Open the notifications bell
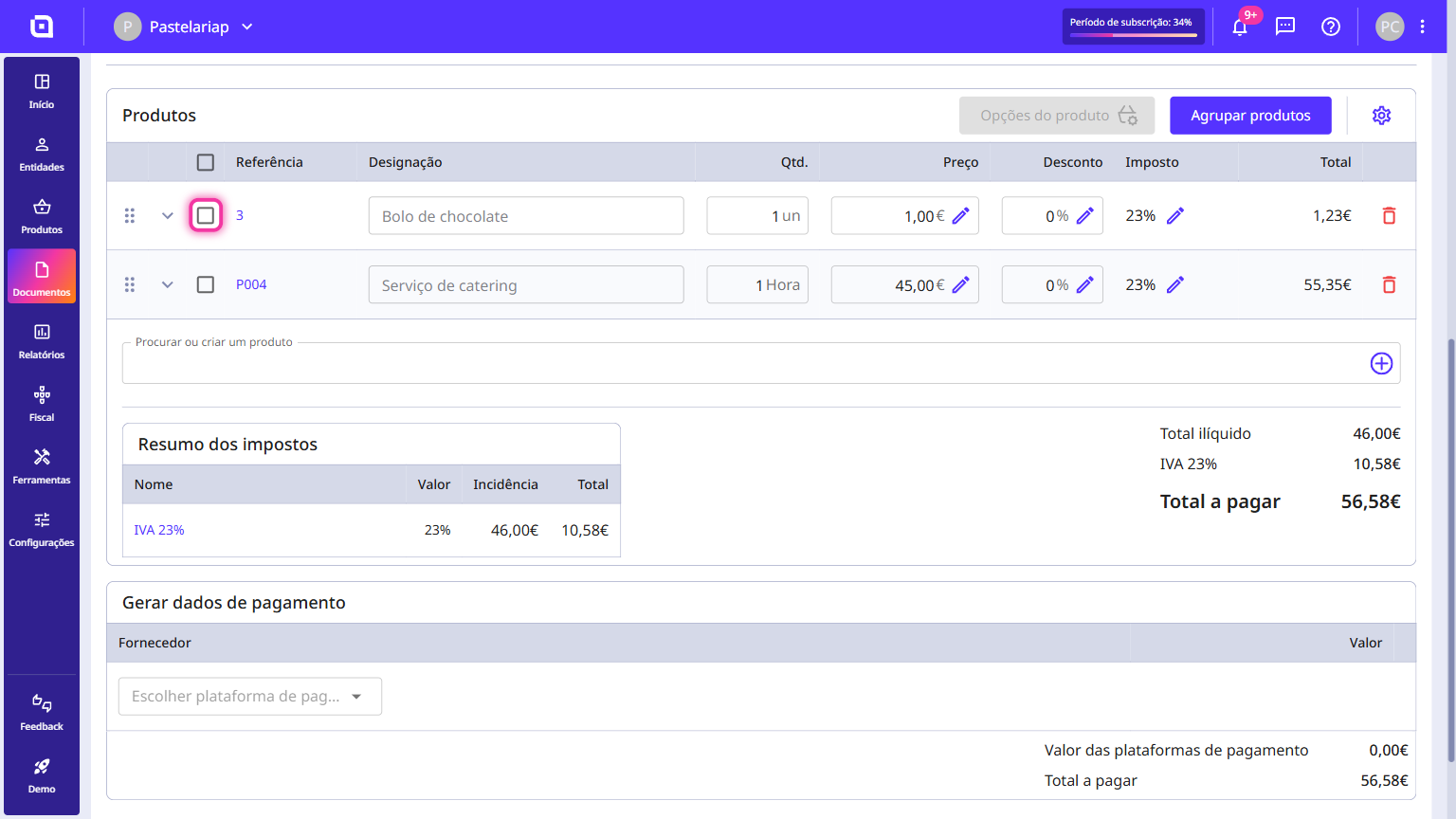This screenshot has width=1456, height=819. click(x=1240, y=27)
